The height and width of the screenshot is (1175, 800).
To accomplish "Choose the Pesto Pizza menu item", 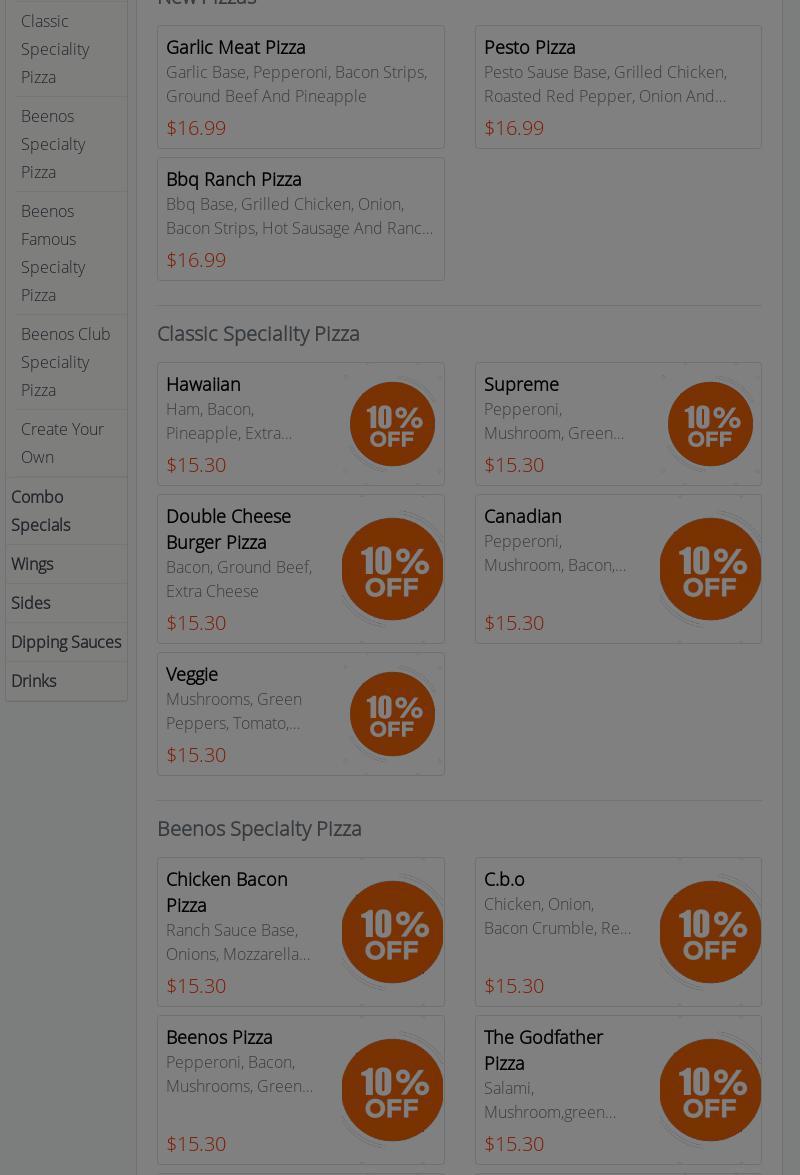I will point(529,47).
